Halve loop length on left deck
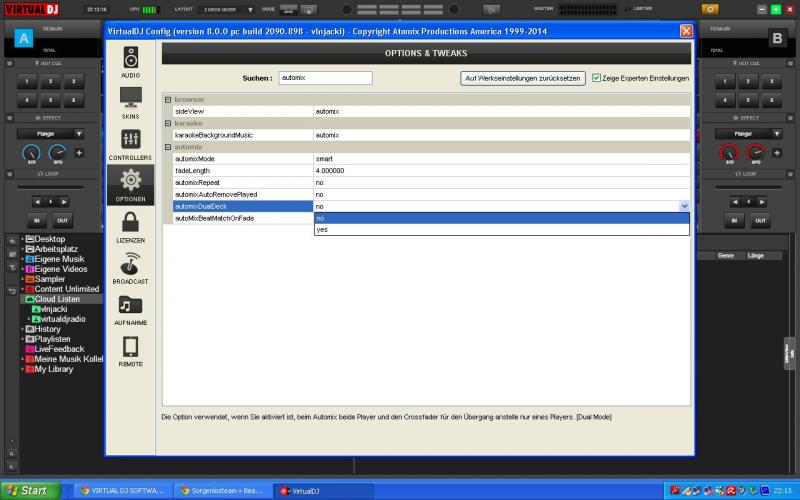This screenshot has height=500, width=800. [x=37, y=202]
